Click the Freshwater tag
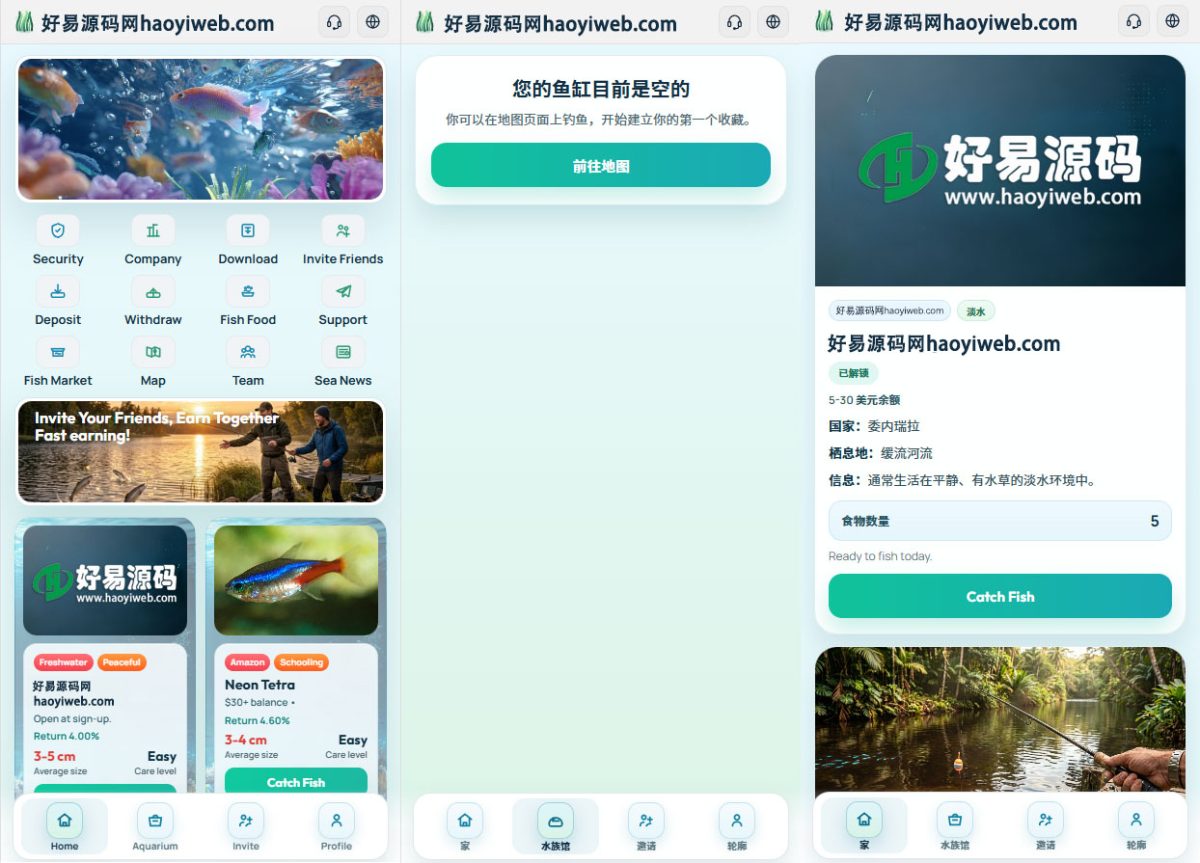The height and width of the screenshot is (863, 1200). point(63,662)
